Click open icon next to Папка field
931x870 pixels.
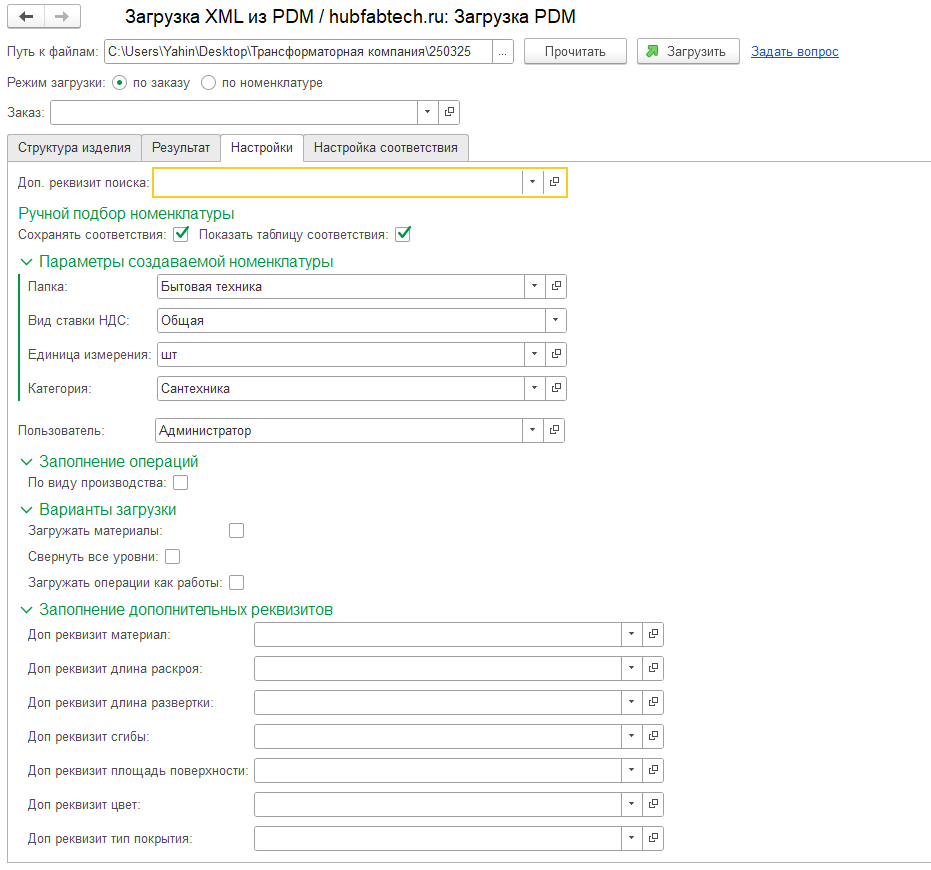[x=556, y=287]
